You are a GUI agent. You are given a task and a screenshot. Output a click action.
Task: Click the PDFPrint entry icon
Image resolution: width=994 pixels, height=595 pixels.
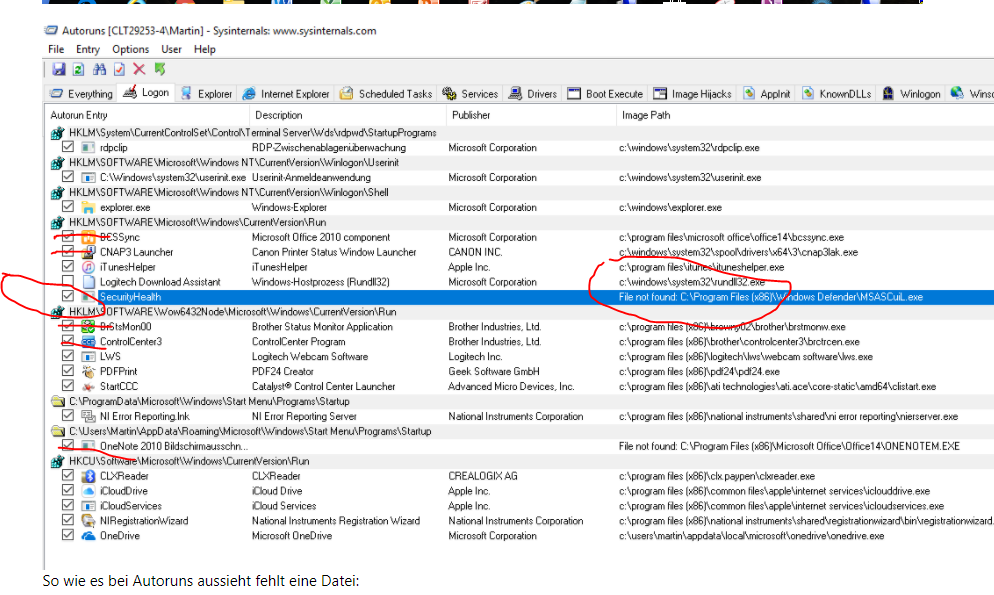88,371
